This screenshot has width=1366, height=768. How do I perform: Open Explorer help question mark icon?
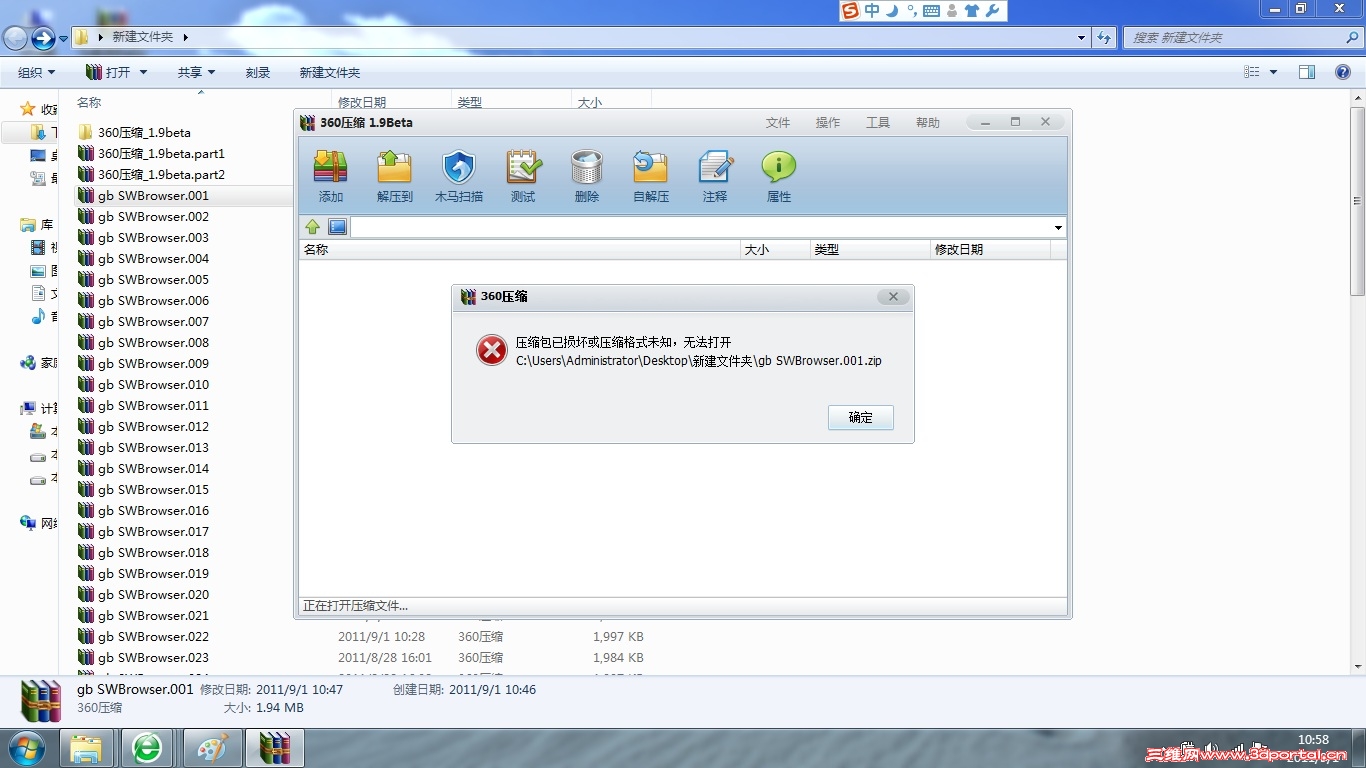[x=1343, y=73]
